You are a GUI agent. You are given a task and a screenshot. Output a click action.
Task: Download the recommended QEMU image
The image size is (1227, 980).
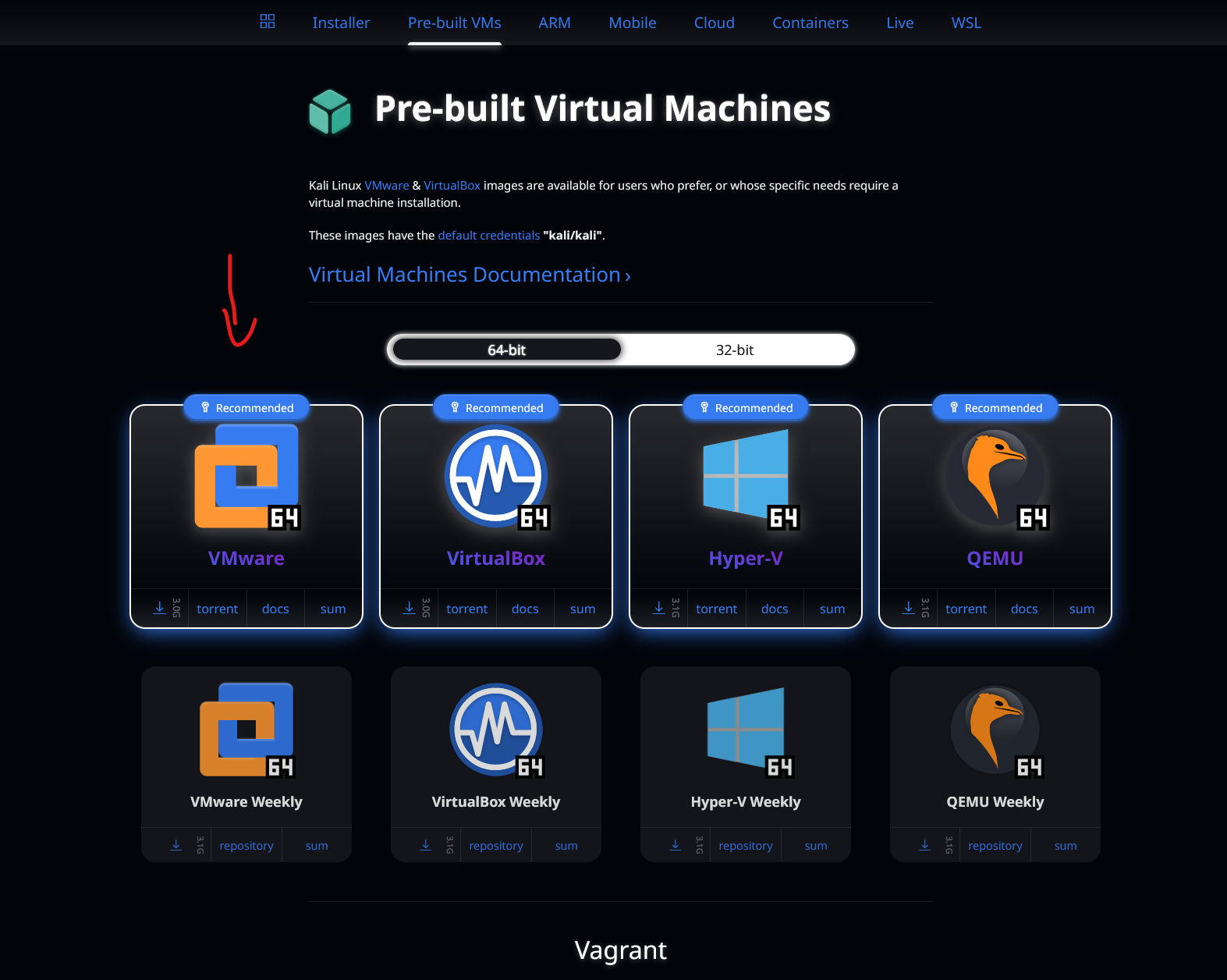tap(908, 608)
